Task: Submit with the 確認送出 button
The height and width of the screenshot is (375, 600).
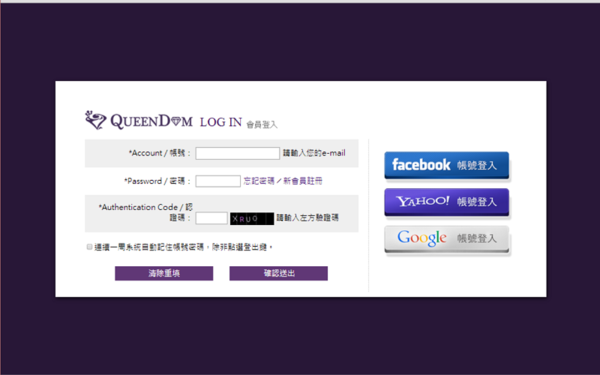Action: point(279,273)
